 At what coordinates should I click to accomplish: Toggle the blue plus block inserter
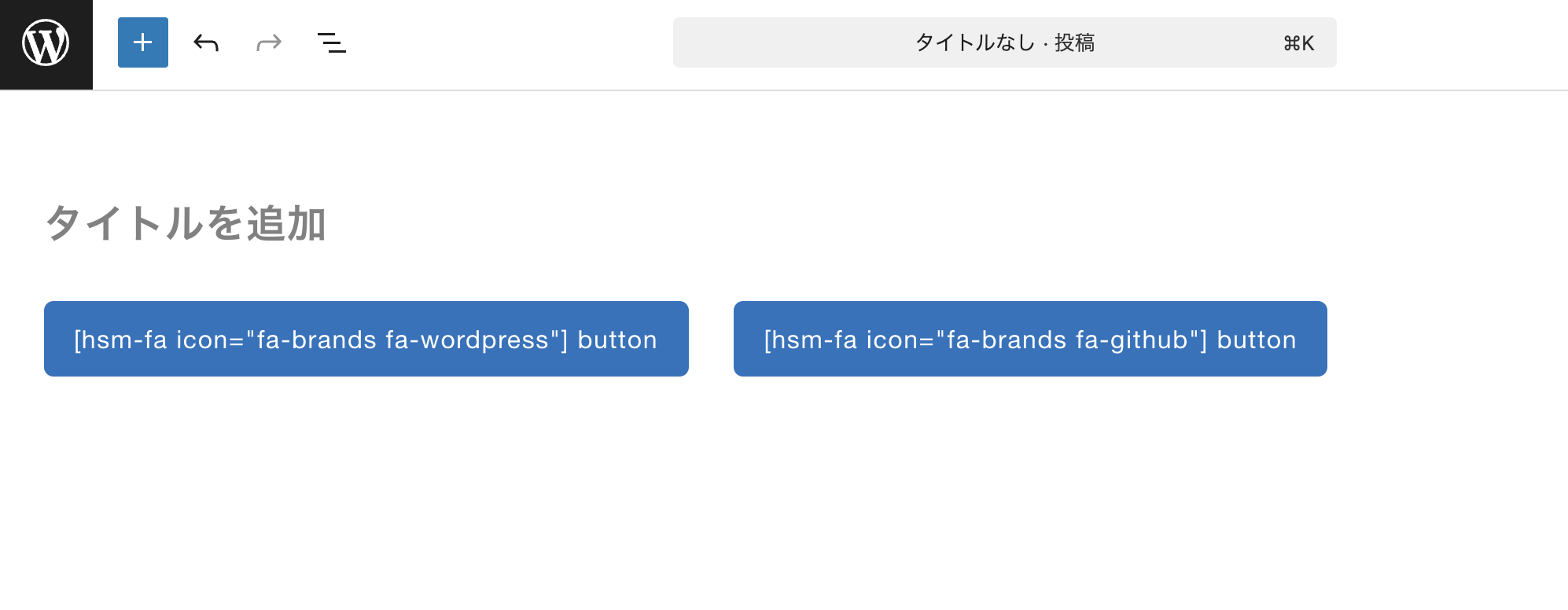(143, 42)
